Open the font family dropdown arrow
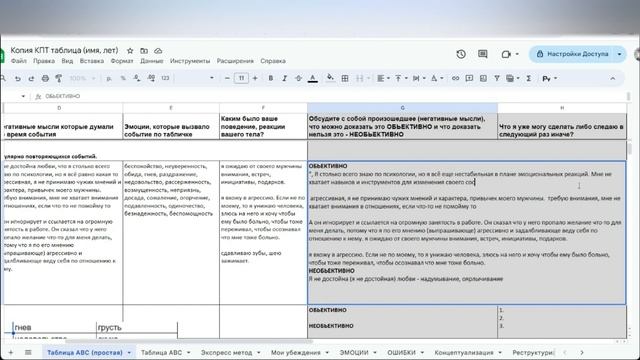The width and height of the screenshot is (640, 360). pos(211,78)
